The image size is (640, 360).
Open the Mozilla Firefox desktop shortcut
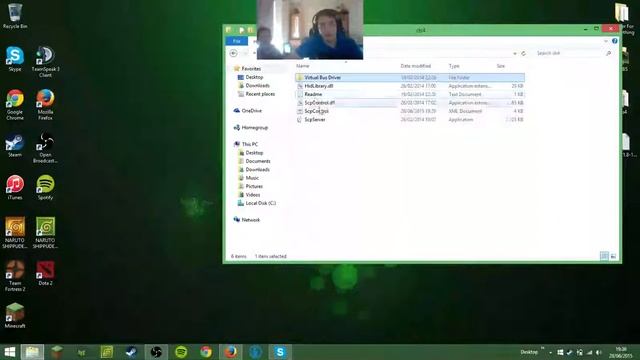(45, 104)
